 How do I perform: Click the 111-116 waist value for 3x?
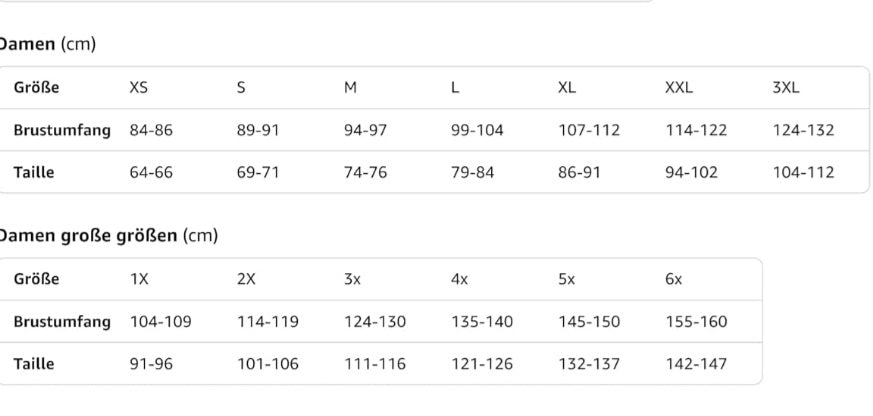point(375,364)
